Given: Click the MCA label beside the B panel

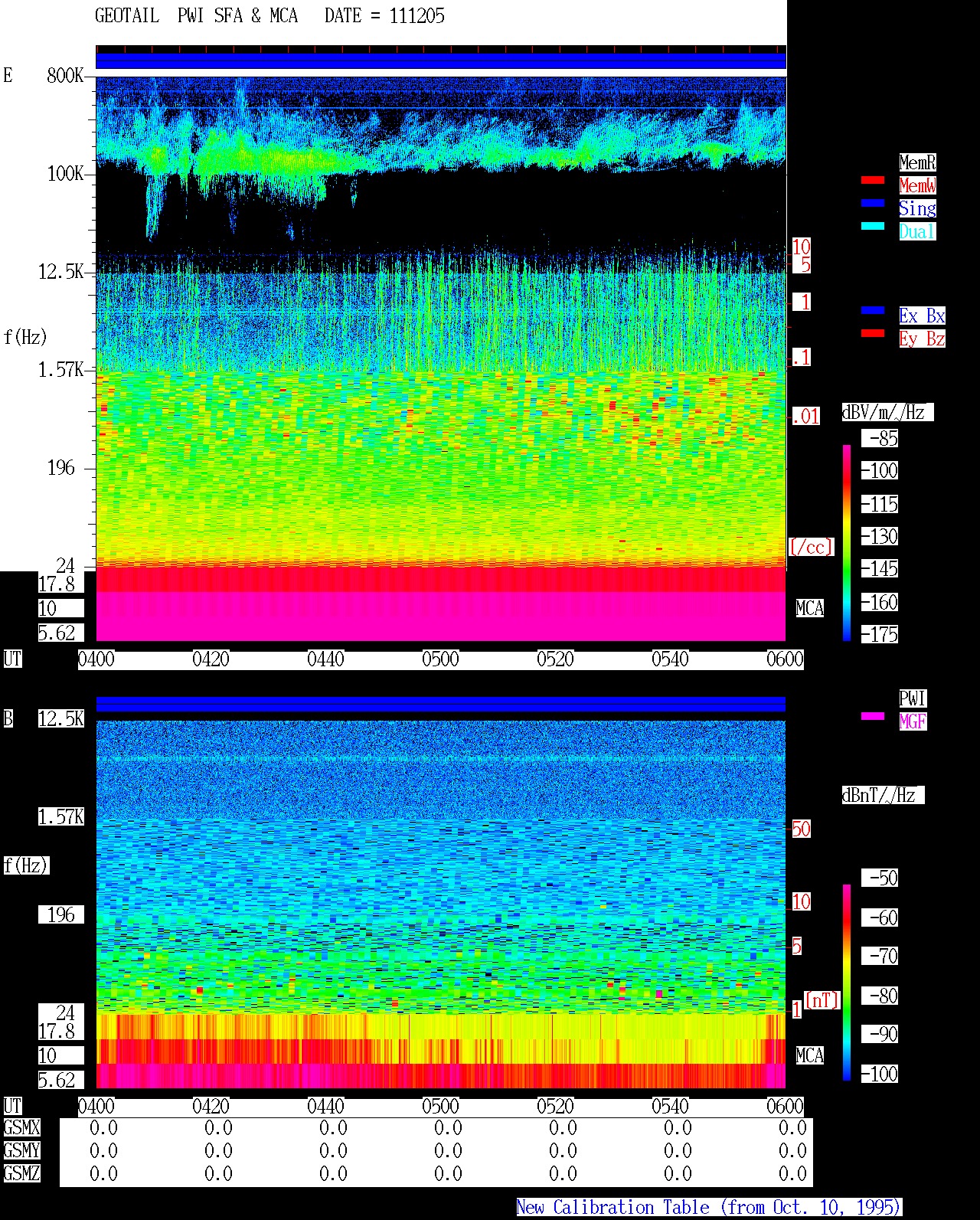Looking at the screenshot, I should [x=810, y=1056].
